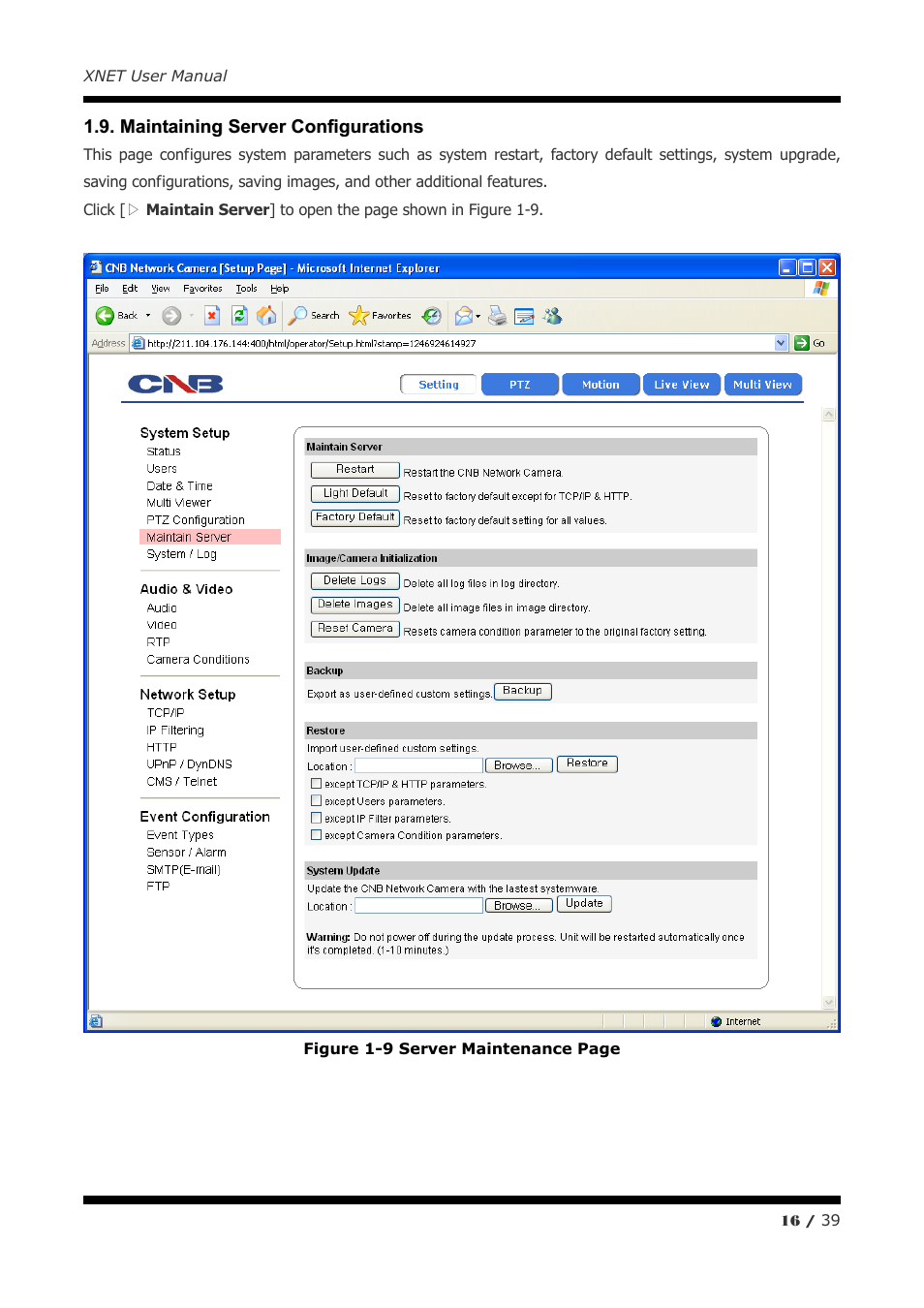
Task: Click the Delete Images button
Action: click(x=355, y=605)
